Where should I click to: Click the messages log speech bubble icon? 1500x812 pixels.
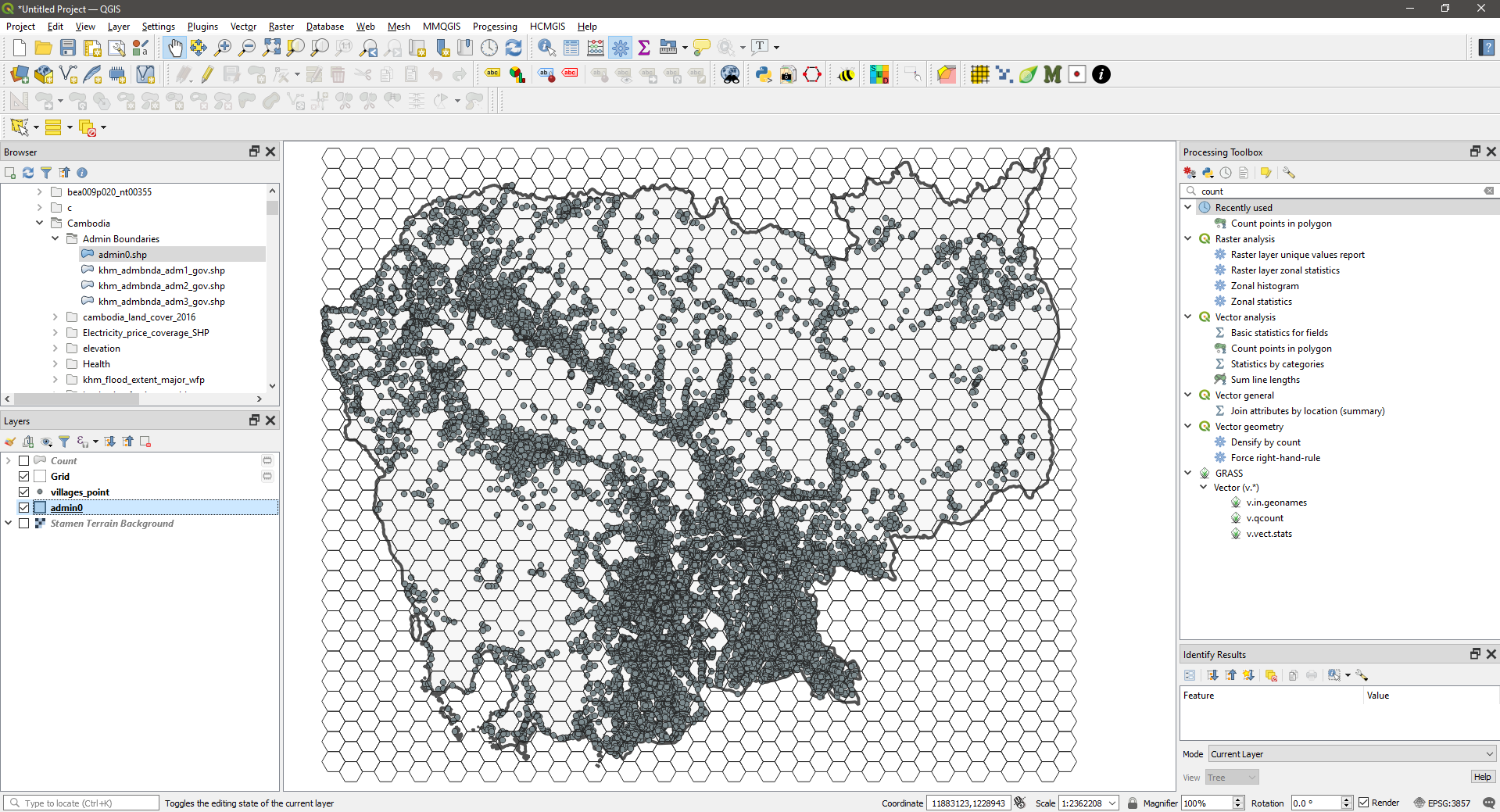coord(1489,803)
